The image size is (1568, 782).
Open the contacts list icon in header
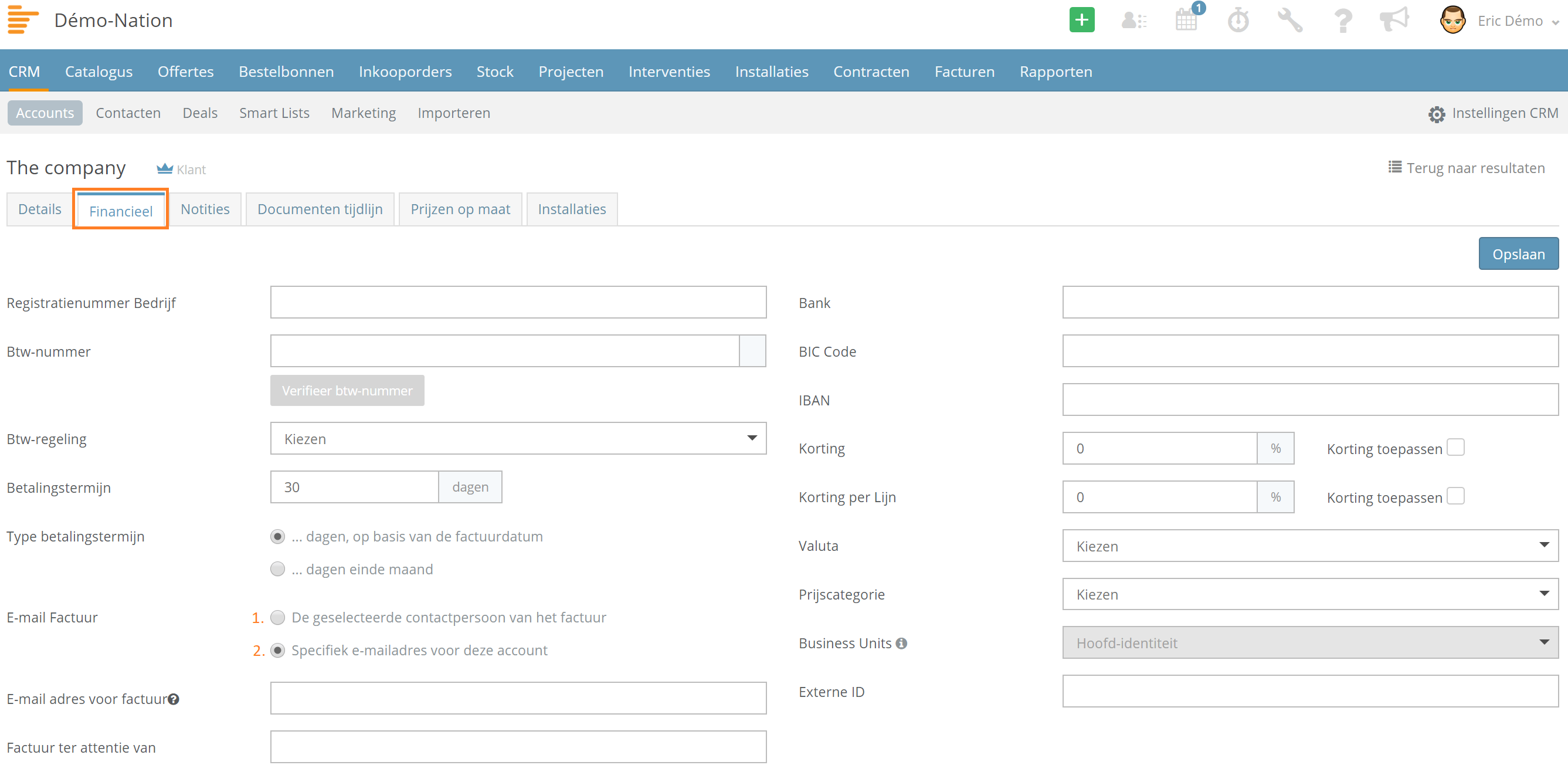[1134, 21]
